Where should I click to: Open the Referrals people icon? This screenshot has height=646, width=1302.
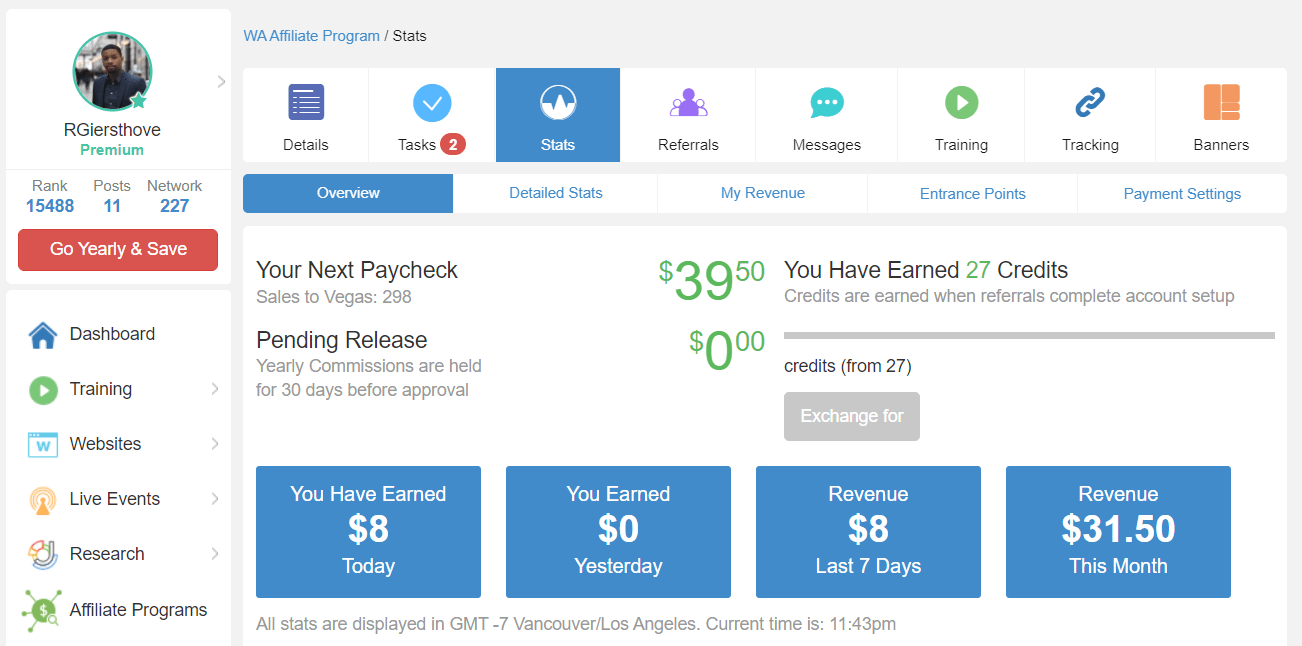pos(688,102)
